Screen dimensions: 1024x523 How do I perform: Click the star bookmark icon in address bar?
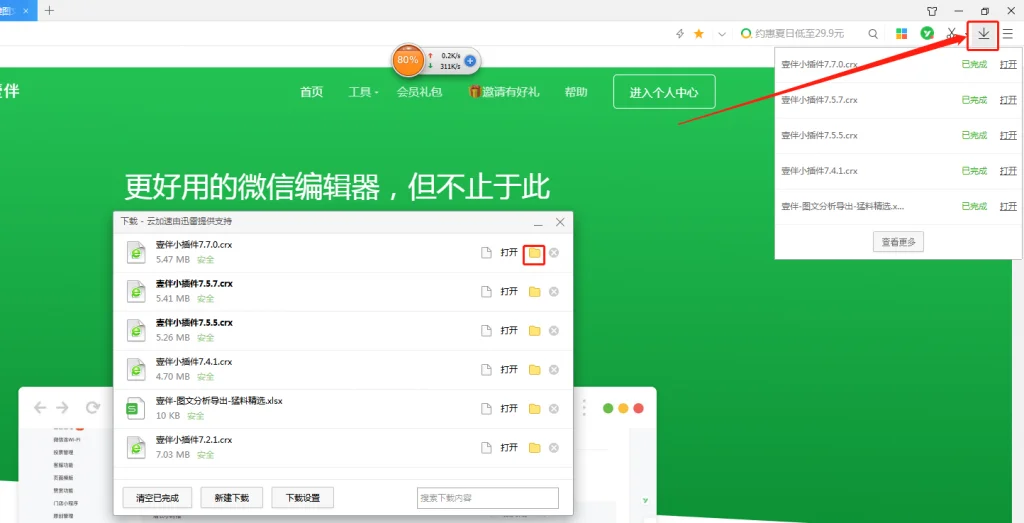coord(699,34)
